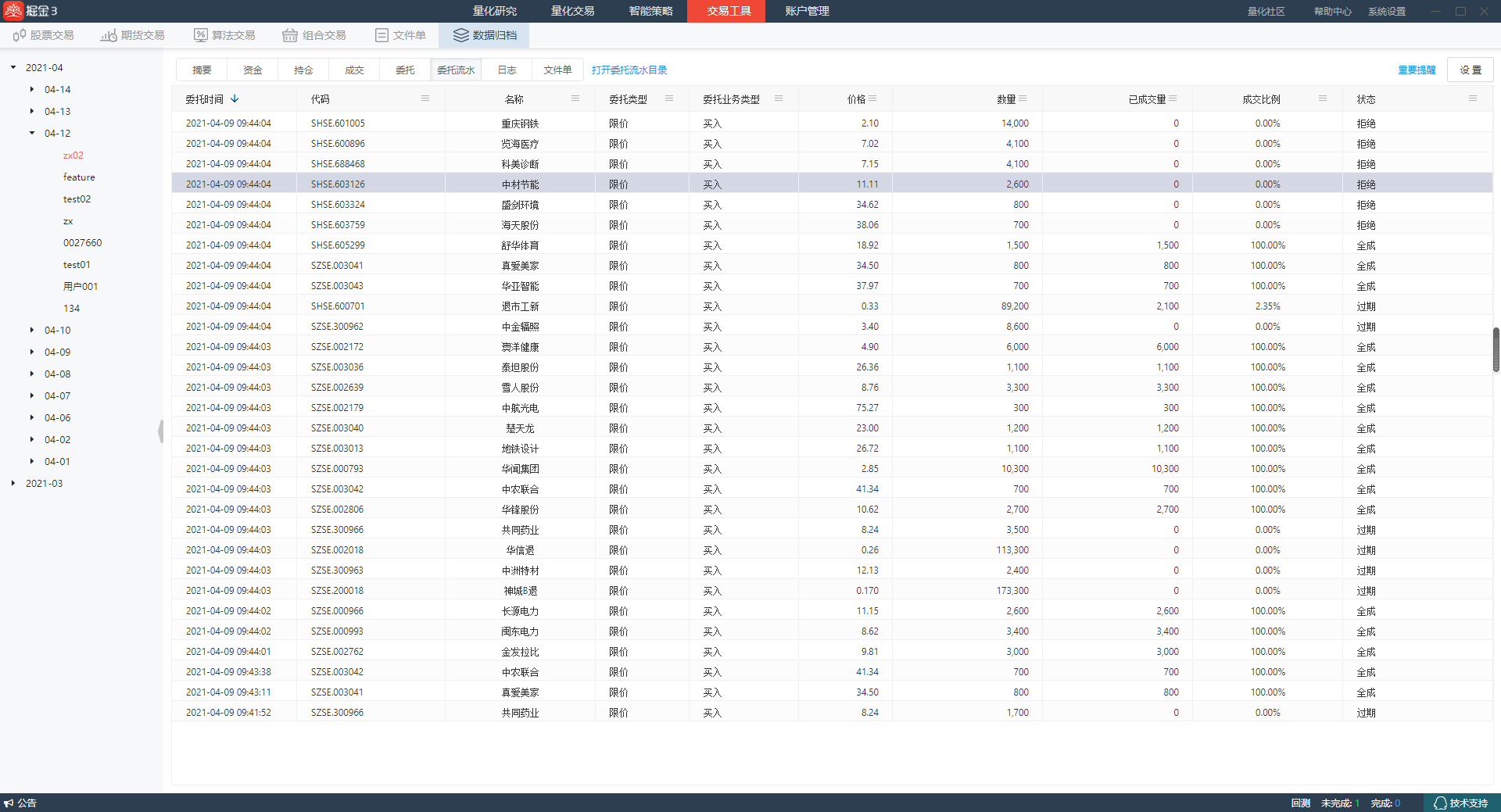Expand the 04-09 date node
Image resolution: width=1501 pixels, height=812 pixels.
coord(32,352)
